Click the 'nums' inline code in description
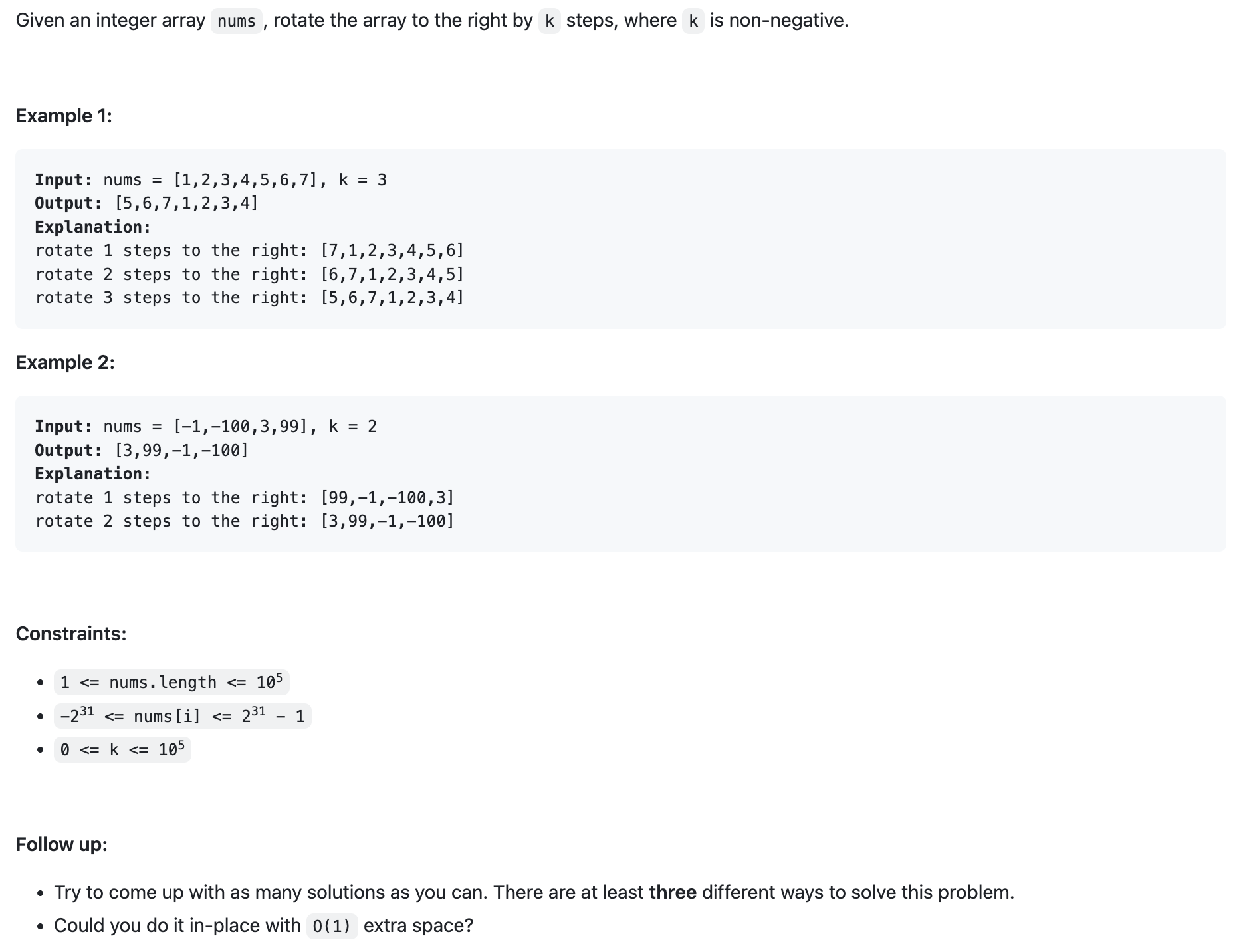This screenshot has width=1247, height=952. click(x=236, y=21)
